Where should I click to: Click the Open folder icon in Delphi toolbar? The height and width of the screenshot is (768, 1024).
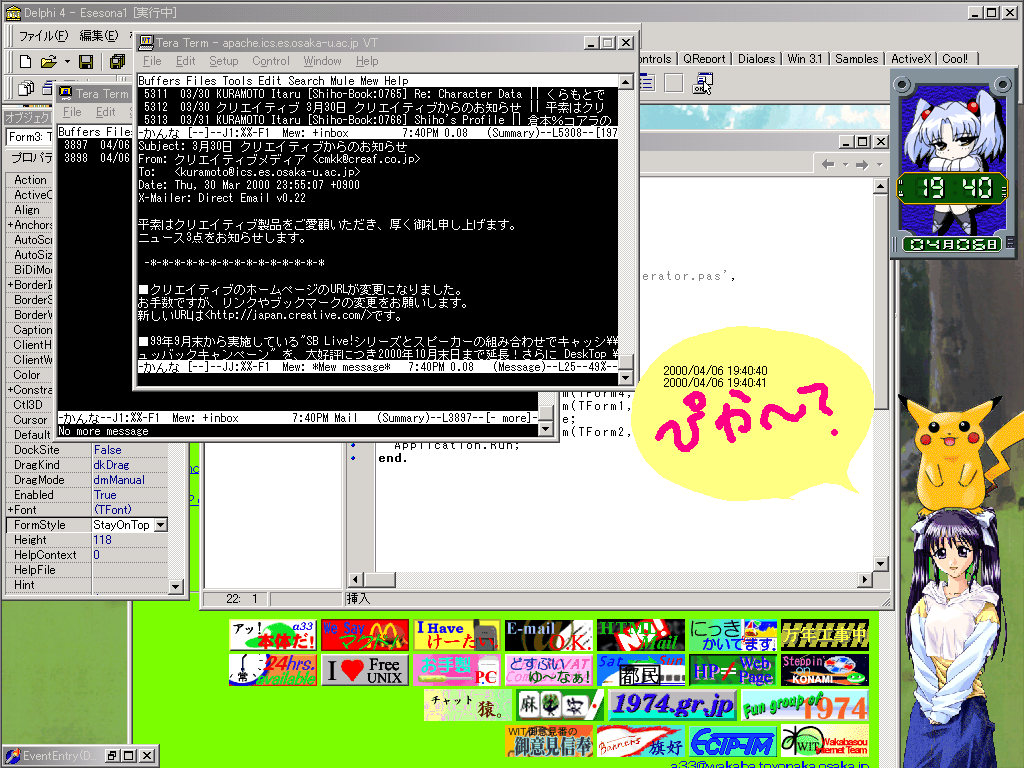(48, 62)
